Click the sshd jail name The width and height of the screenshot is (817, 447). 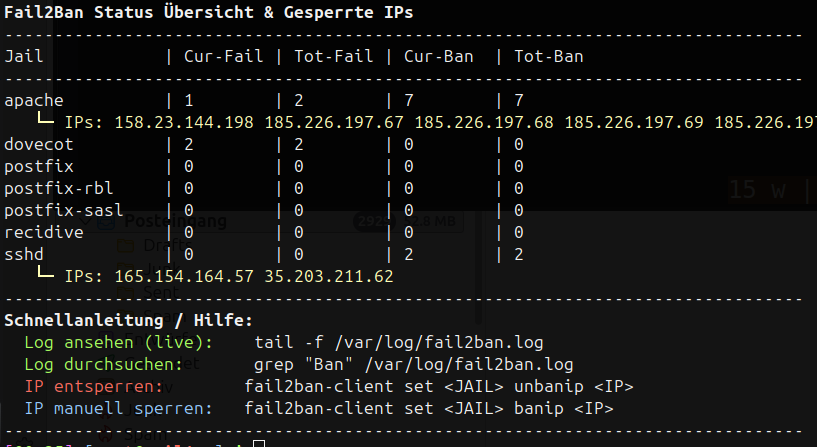click(x=24, y=254)
